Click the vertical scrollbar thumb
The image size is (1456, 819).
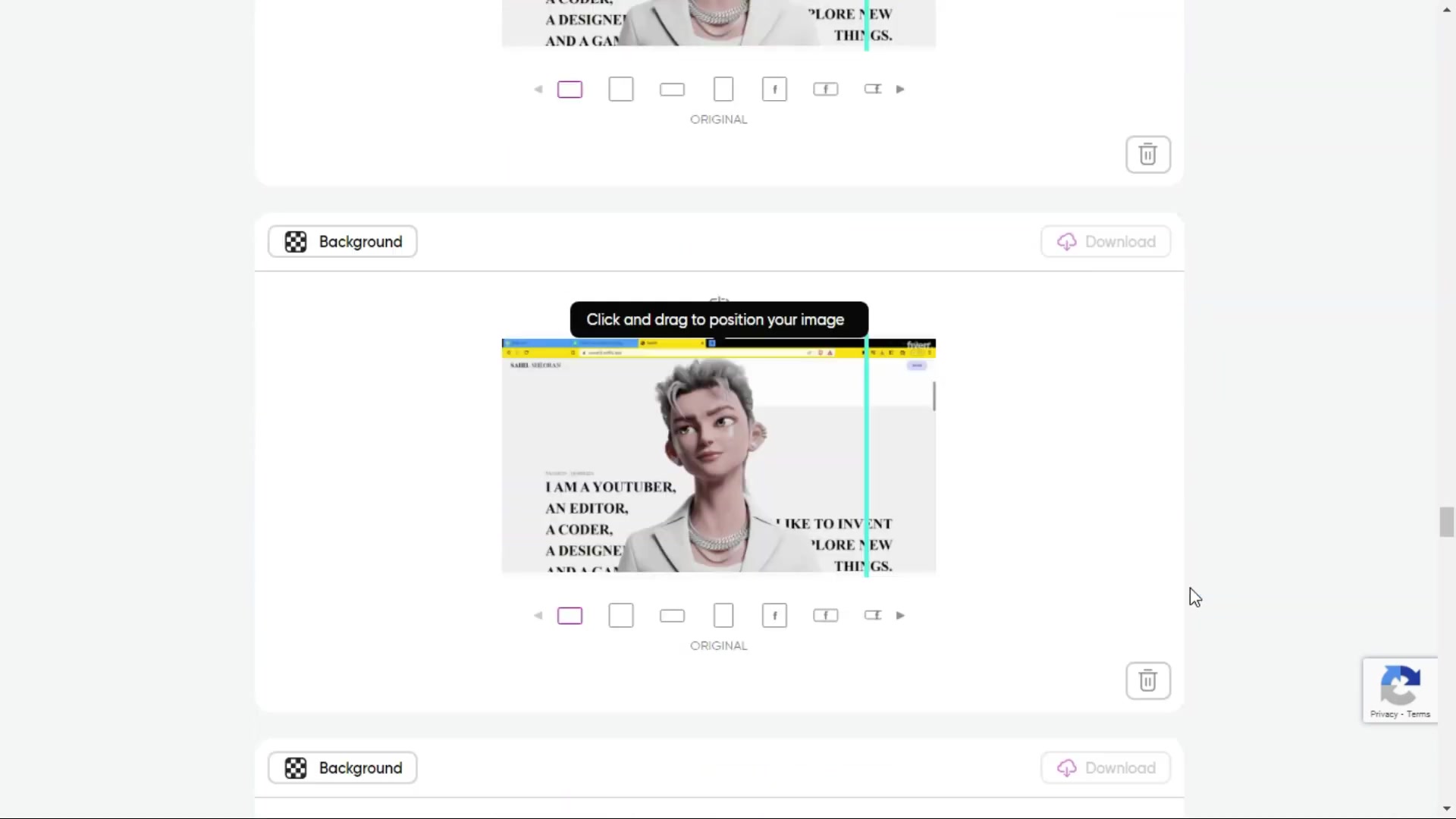1447,522
